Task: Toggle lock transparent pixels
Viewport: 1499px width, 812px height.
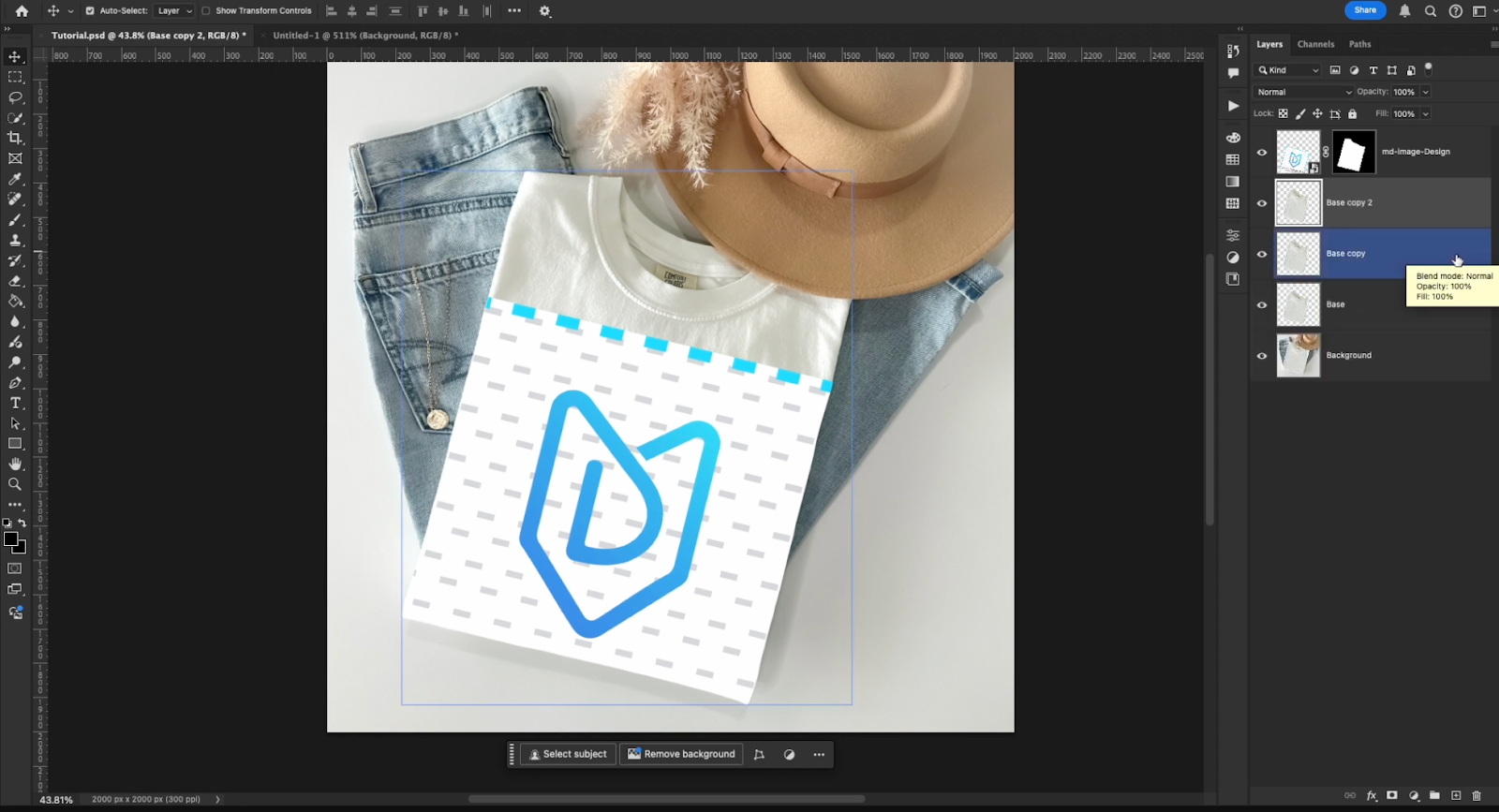Action: click(1284, 113)
